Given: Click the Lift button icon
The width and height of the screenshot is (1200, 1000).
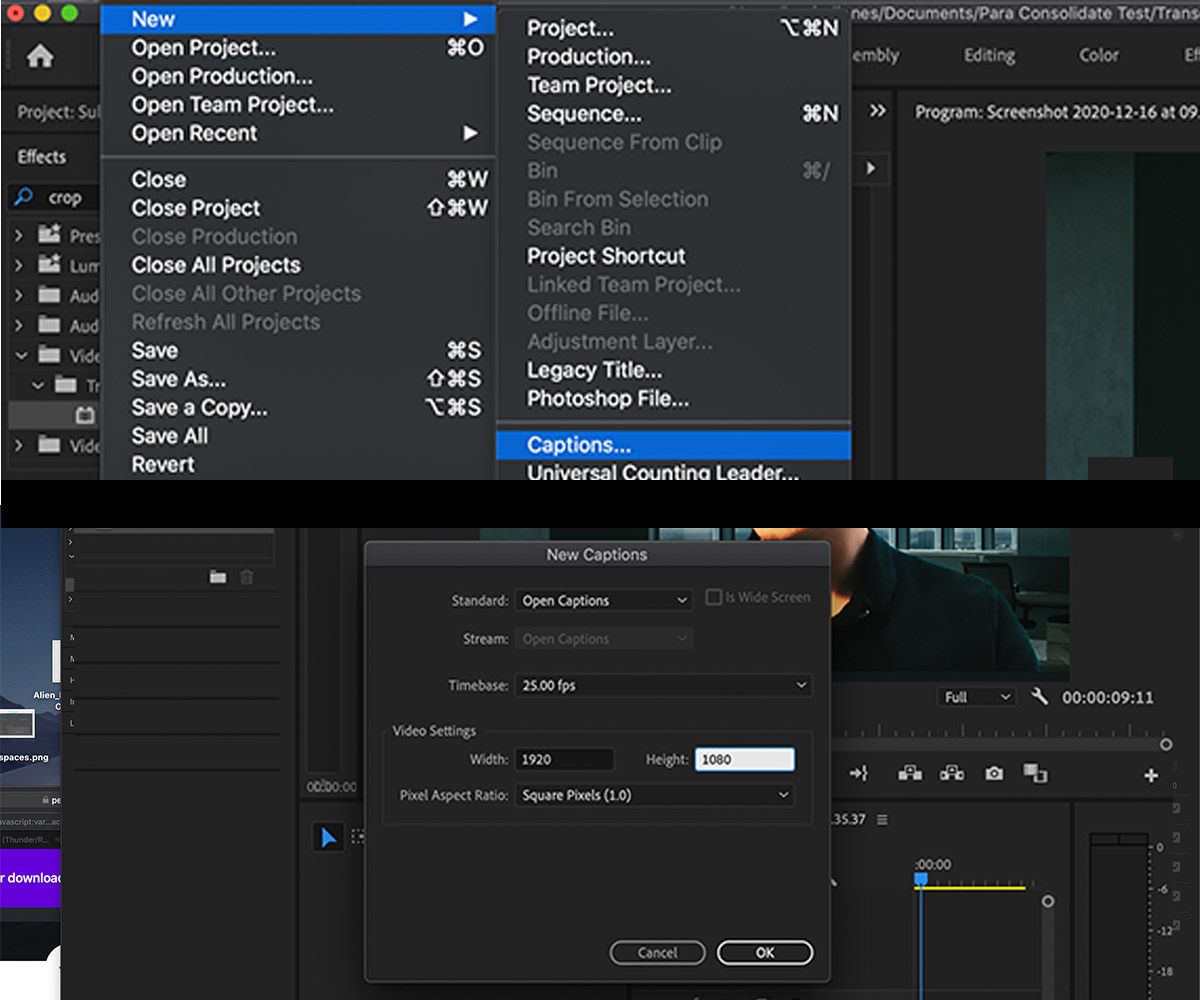Looking at the screenshot, I should [x=909, y=773].
